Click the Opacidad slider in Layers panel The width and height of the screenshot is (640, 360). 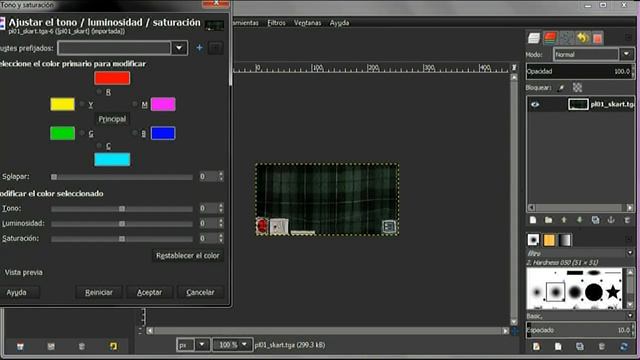[x=580, y=71]
